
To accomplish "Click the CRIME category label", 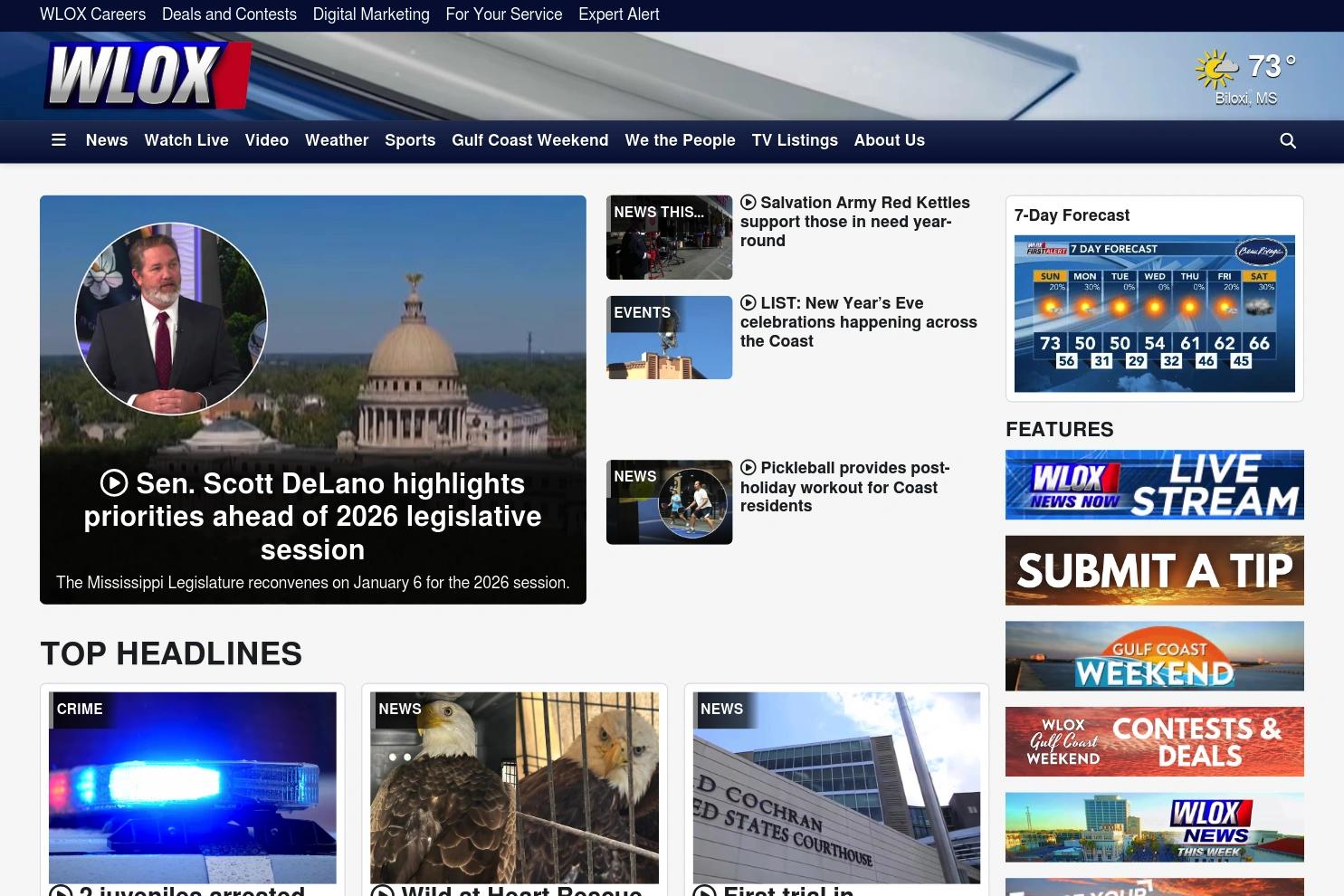I will [x=80, y=710].
